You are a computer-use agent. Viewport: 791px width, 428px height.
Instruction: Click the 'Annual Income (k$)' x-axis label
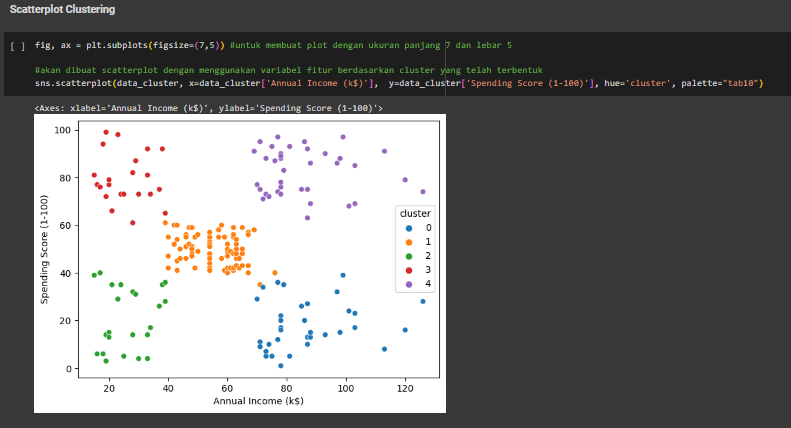click(258, 401)
